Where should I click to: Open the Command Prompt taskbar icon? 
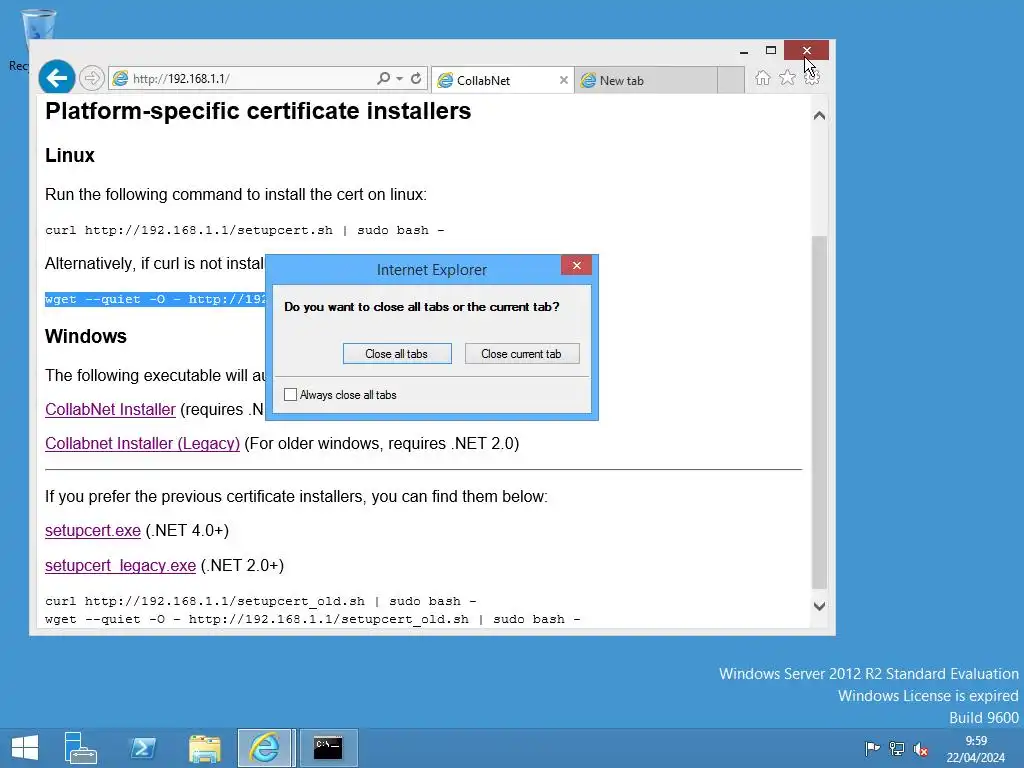point(328,748)
